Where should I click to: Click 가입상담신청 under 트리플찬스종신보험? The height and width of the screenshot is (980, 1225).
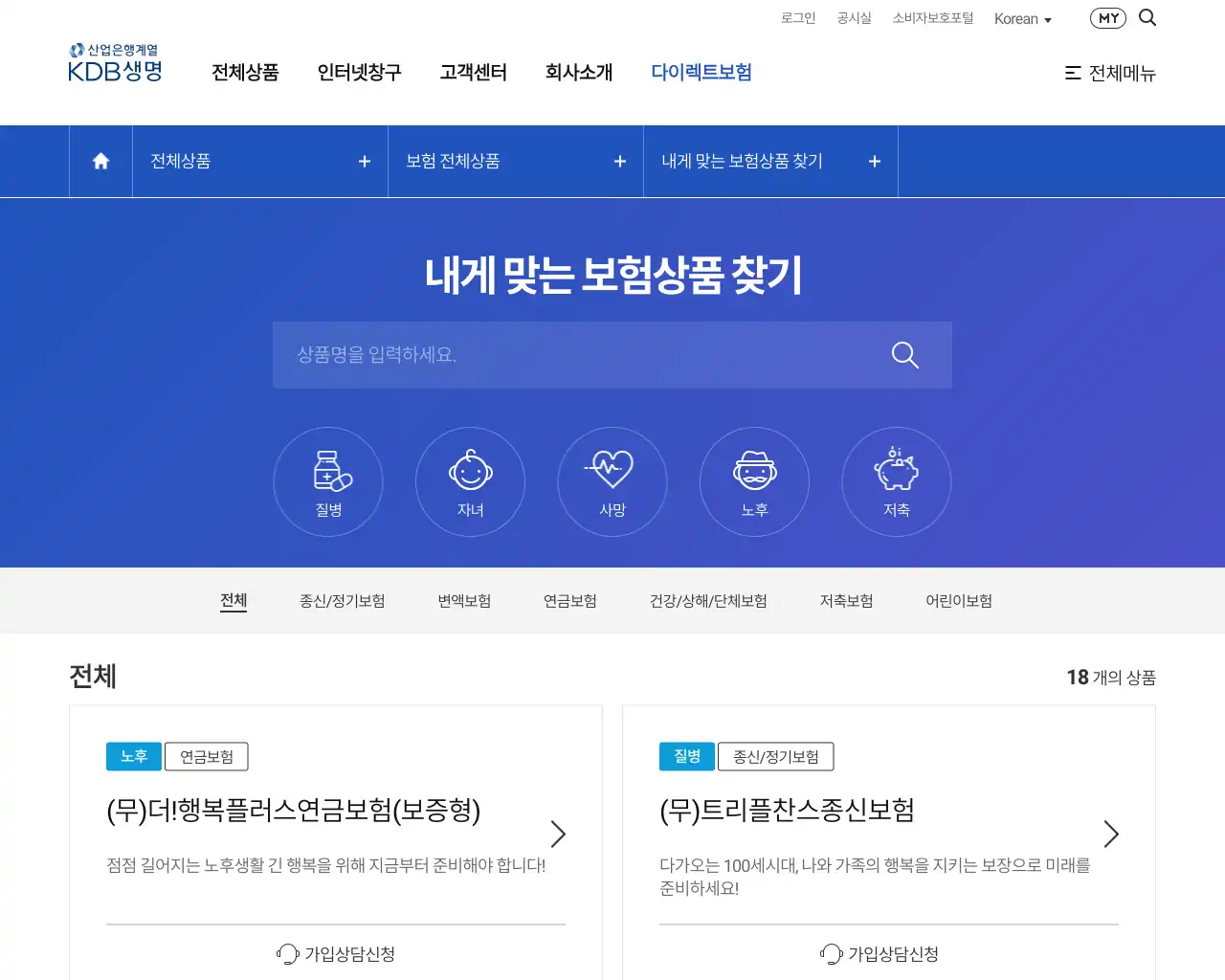point(888,953)
